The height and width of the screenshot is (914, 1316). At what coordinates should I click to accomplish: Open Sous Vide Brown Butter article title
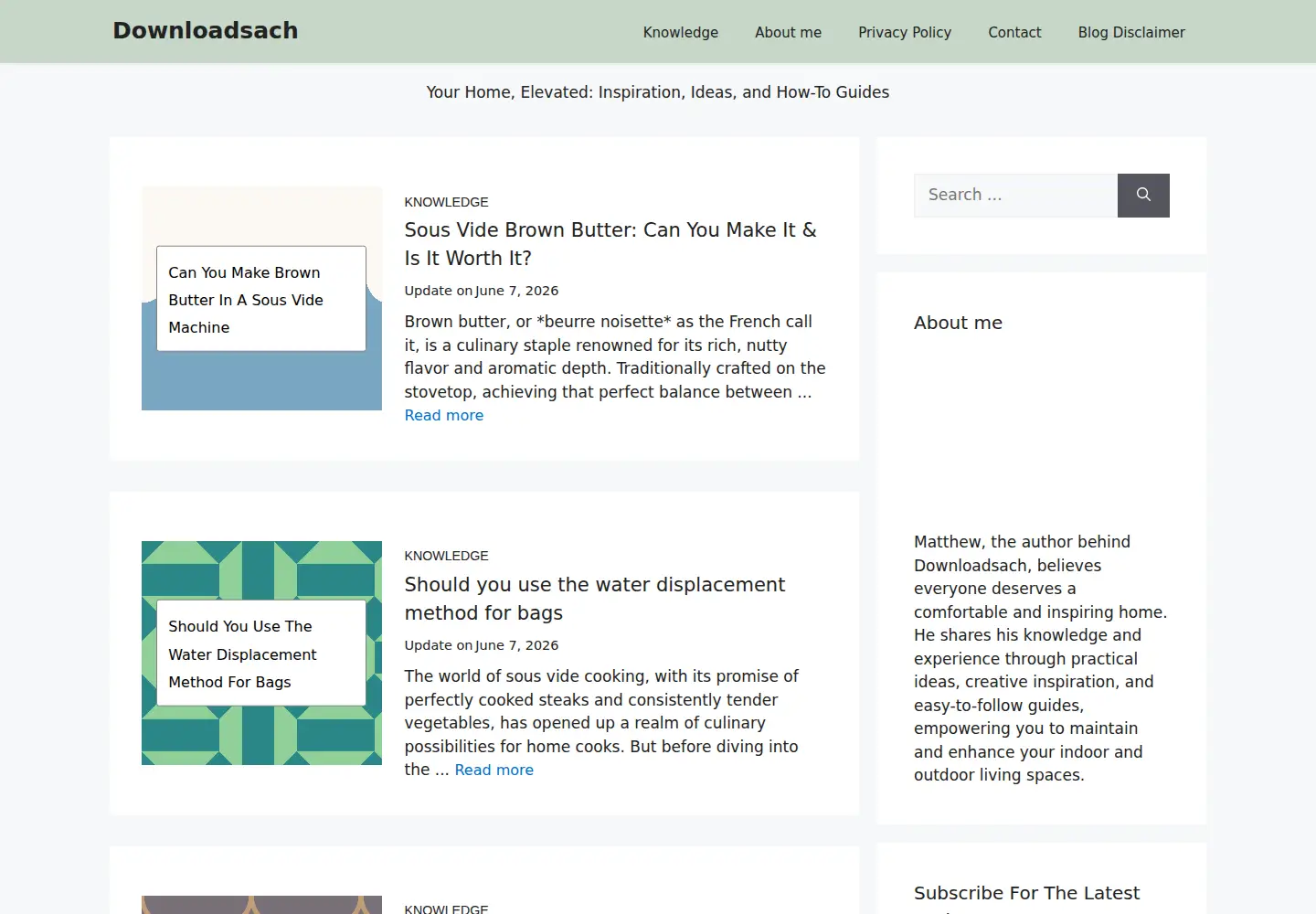click(610, 244)
